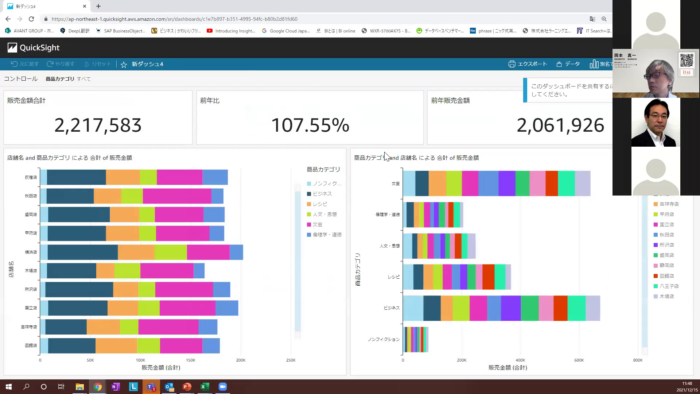
Task: Click first light-blue segment of ビジネス category bar
Action: [x=413, y=308]
